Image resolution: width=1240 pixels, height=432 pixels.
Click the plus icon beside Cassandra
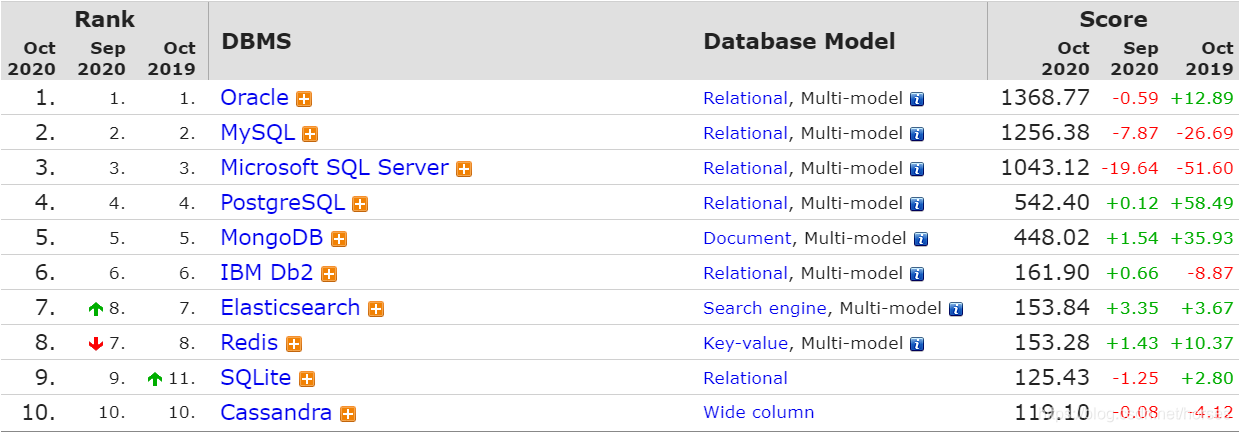point(348,414)
